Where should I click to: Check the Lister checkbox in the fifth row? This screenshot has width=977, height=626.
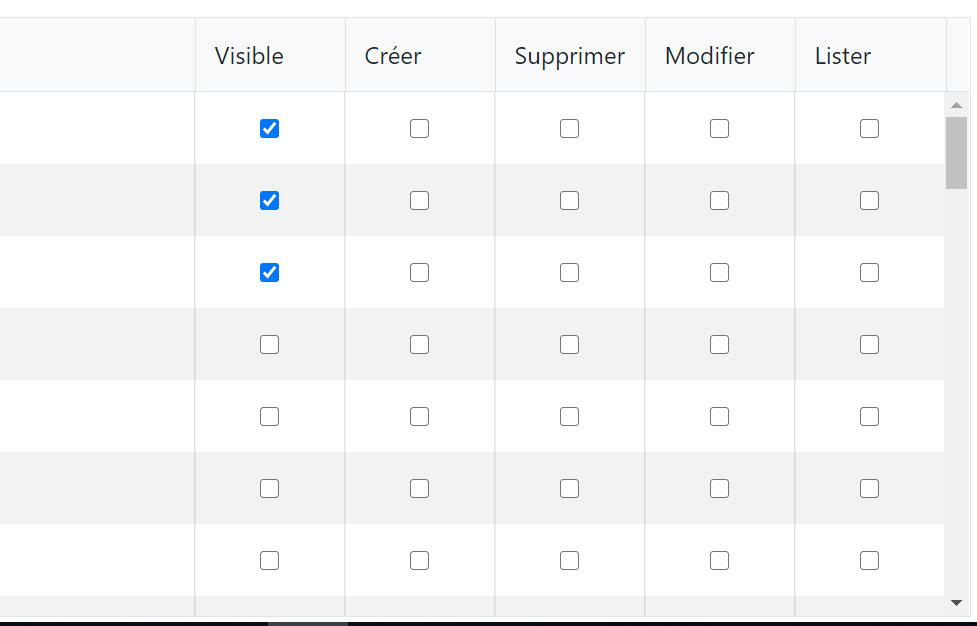(x=869, y=416)
